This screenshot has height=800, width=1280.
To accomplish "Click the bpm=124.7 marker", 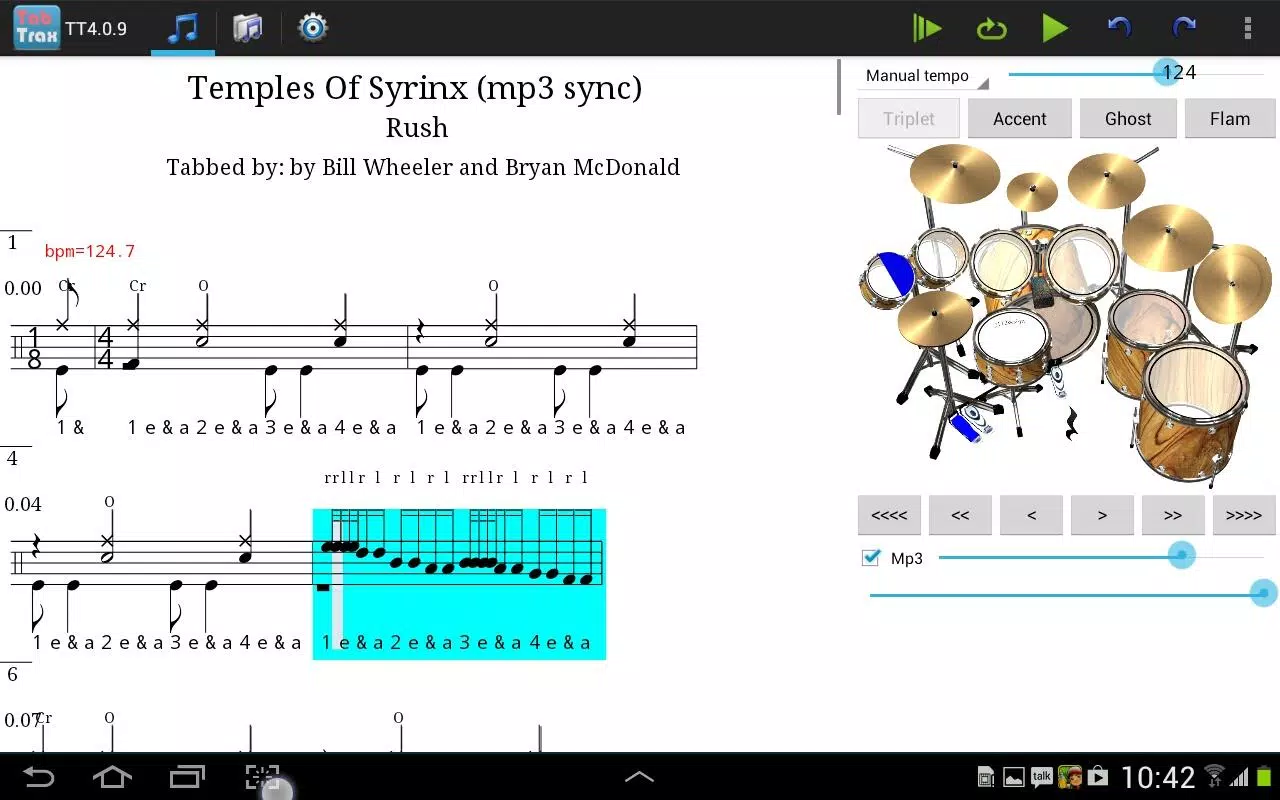I will [x=90, y=252].
